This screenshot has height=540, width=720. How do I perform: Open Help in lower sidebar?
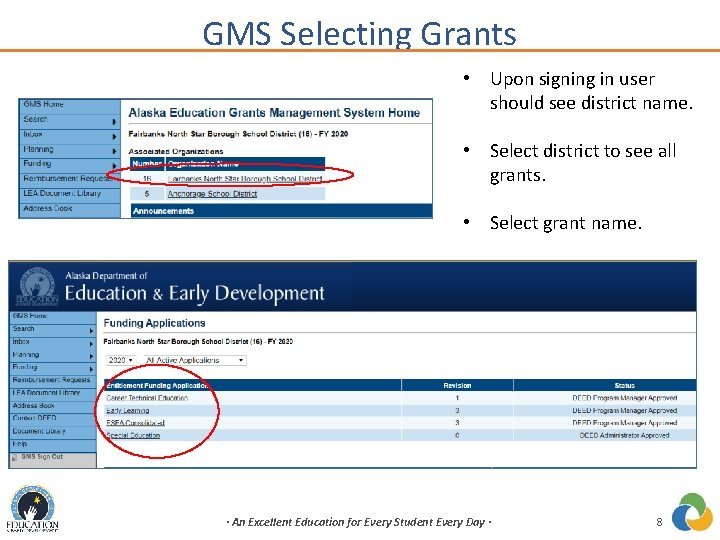[x=20, y=444]
